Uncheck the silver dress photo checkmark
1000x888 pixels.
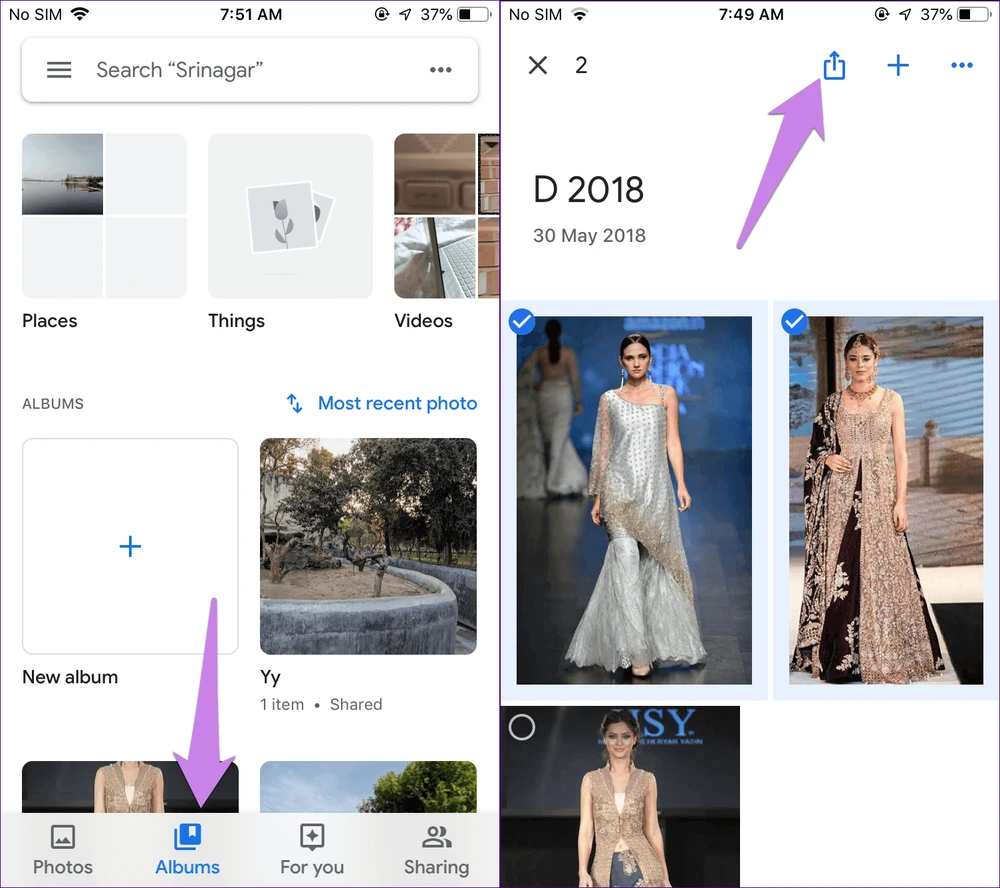[x=522, y=322]
